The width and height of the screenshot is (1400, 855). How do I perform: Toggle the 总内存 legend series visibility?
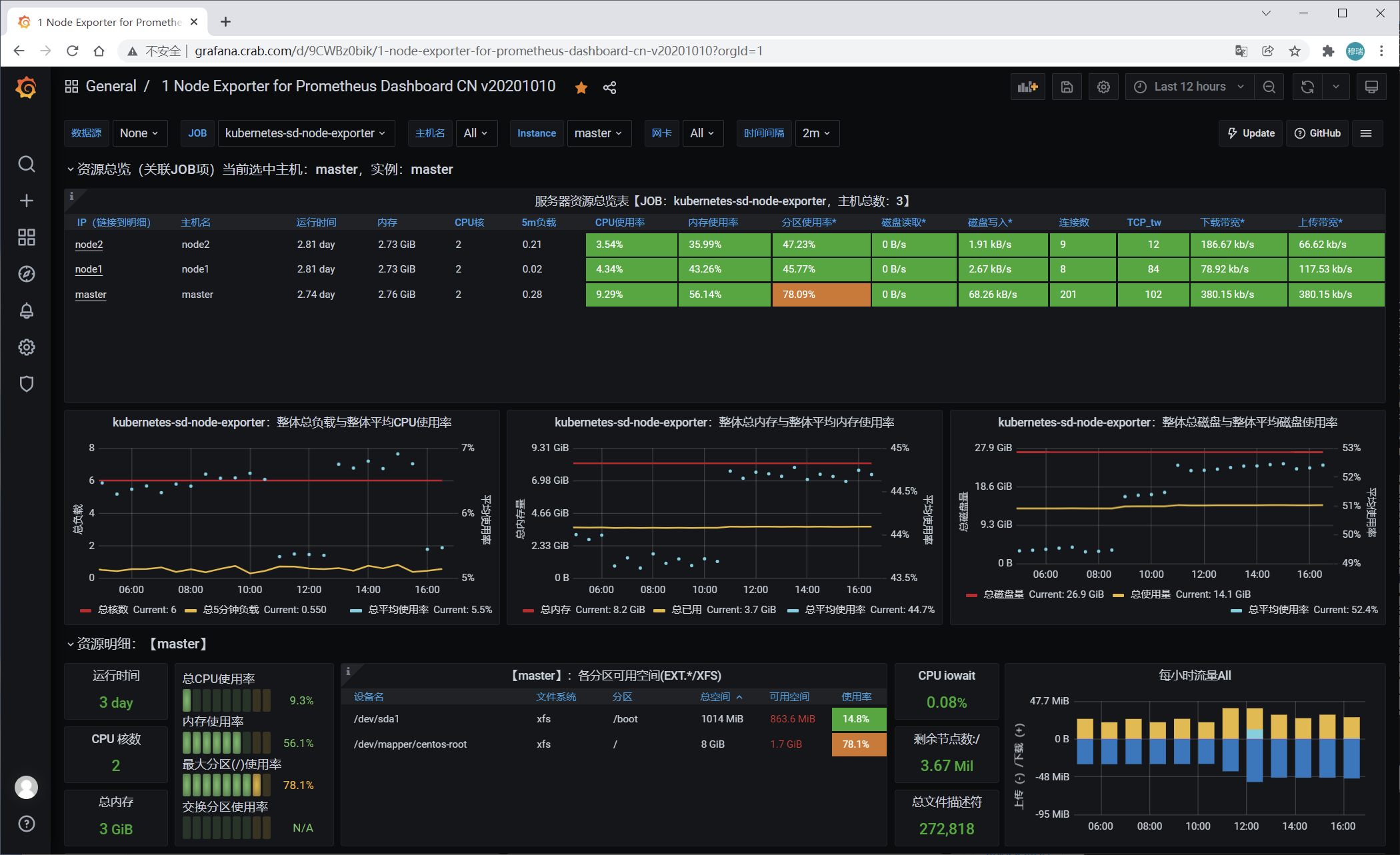pyautogui.click(x=555, y=610)
